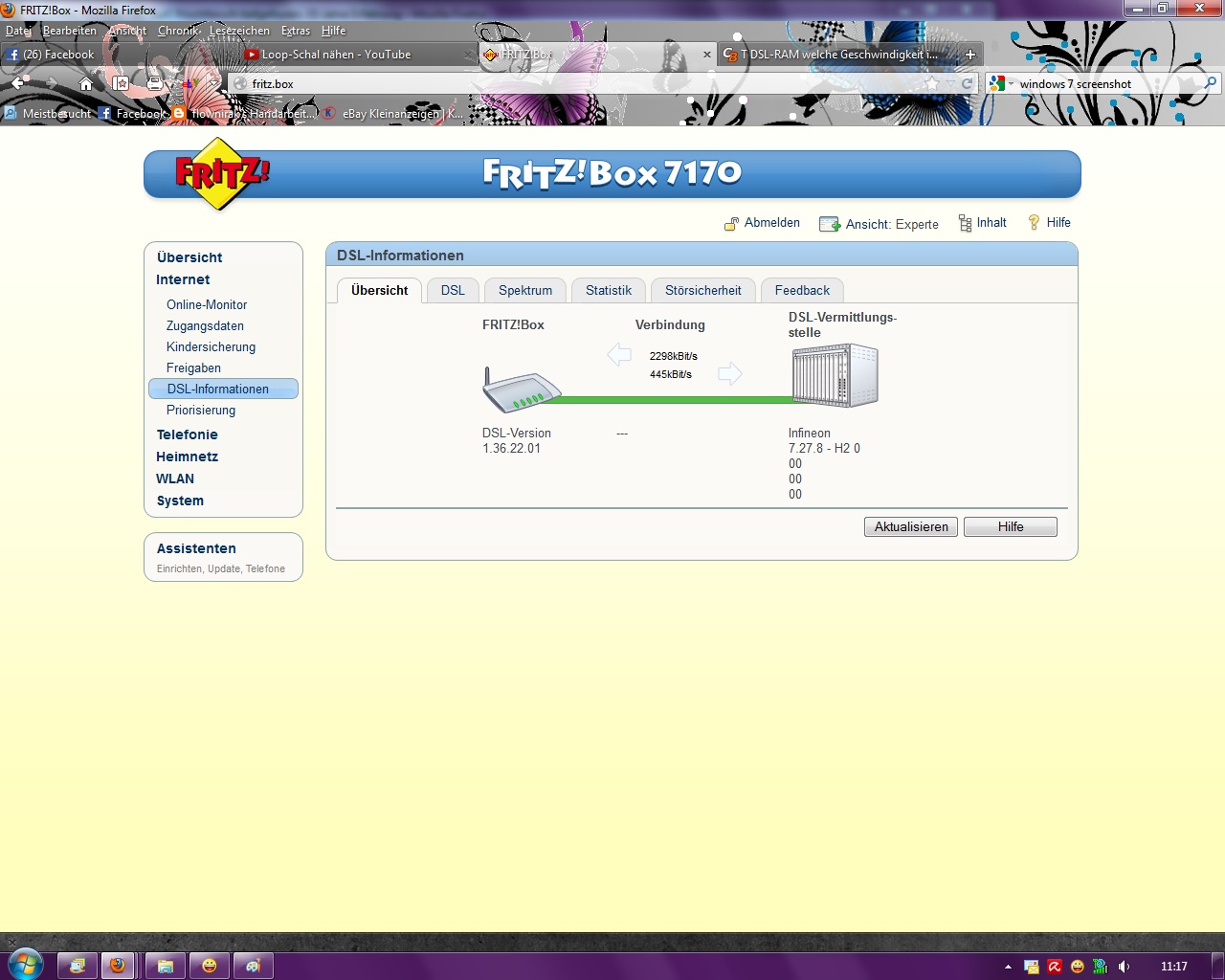Click the volume speaker tray icon
Screen dimensions: 1225x980
(1124, 967)
